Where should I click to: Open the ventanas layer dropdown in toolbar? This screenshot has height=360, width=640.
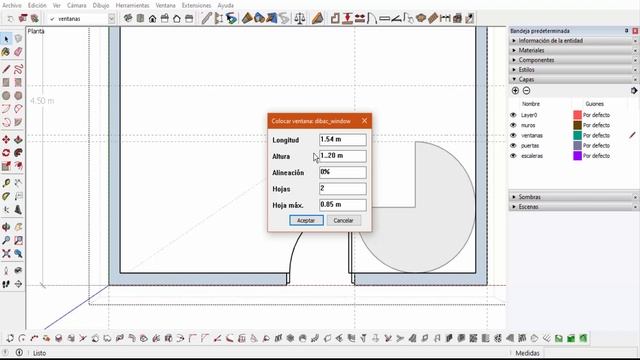point(111,19)
